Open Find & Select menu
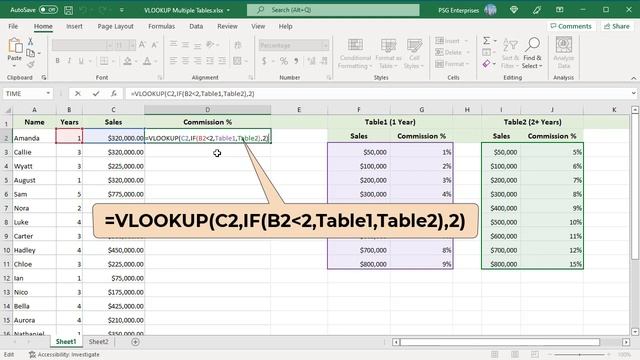 [x=532, y=53]
